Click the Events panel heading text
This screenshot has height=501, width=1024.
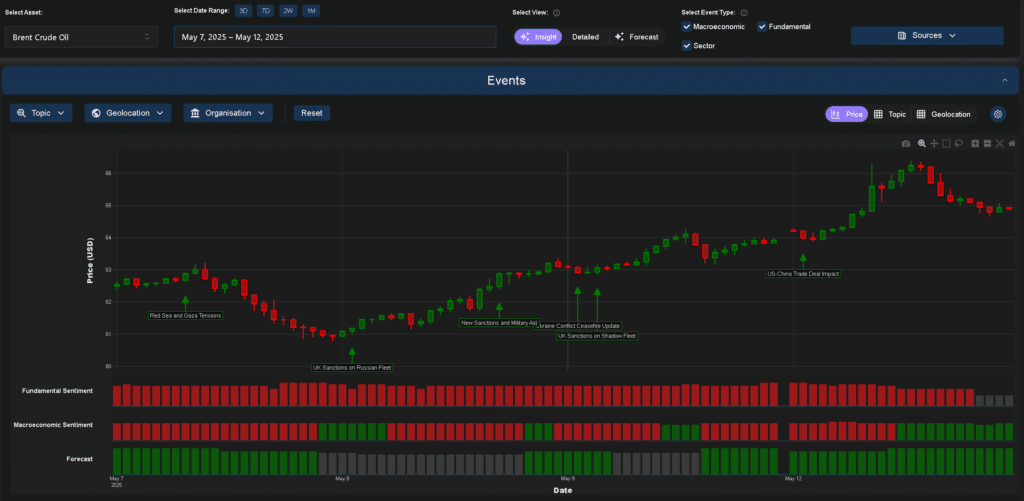506,80
